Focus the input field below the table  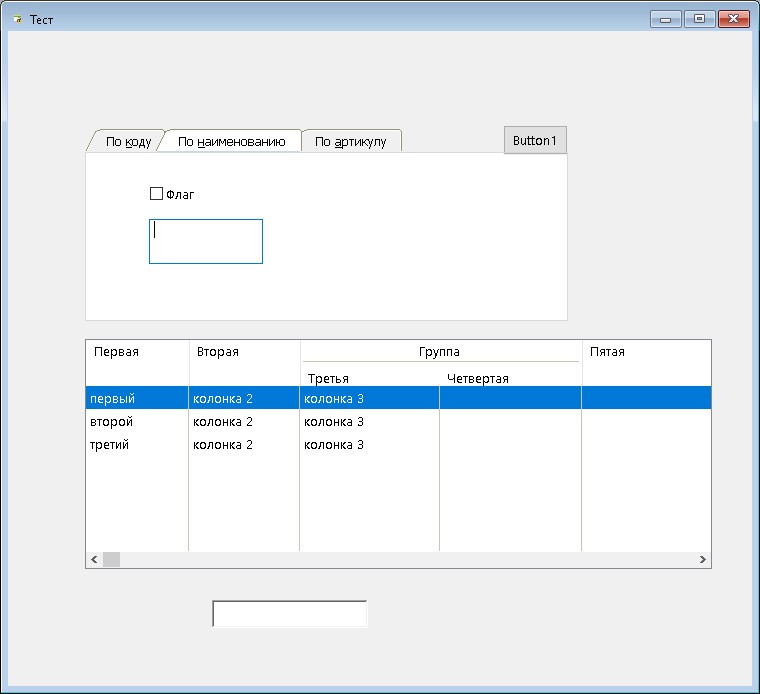[289, 614]
